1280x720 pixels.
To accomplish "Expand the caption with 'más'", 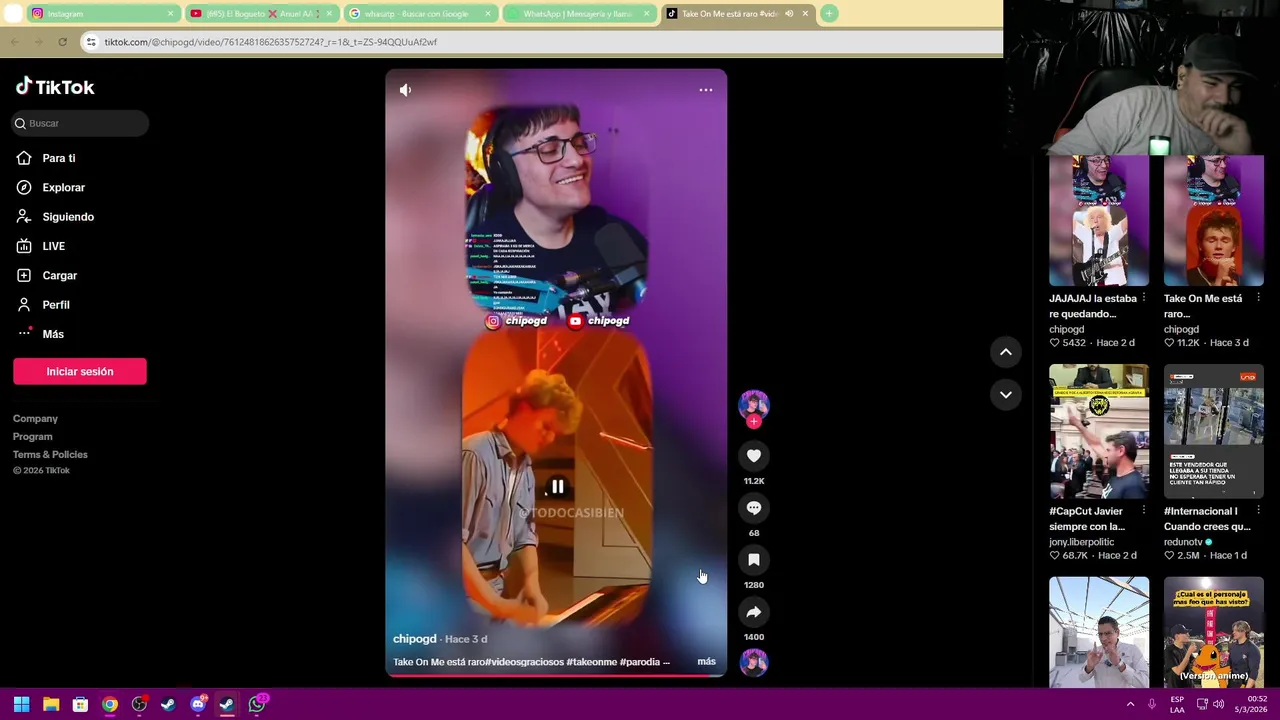I will click(x=706, y=662).
